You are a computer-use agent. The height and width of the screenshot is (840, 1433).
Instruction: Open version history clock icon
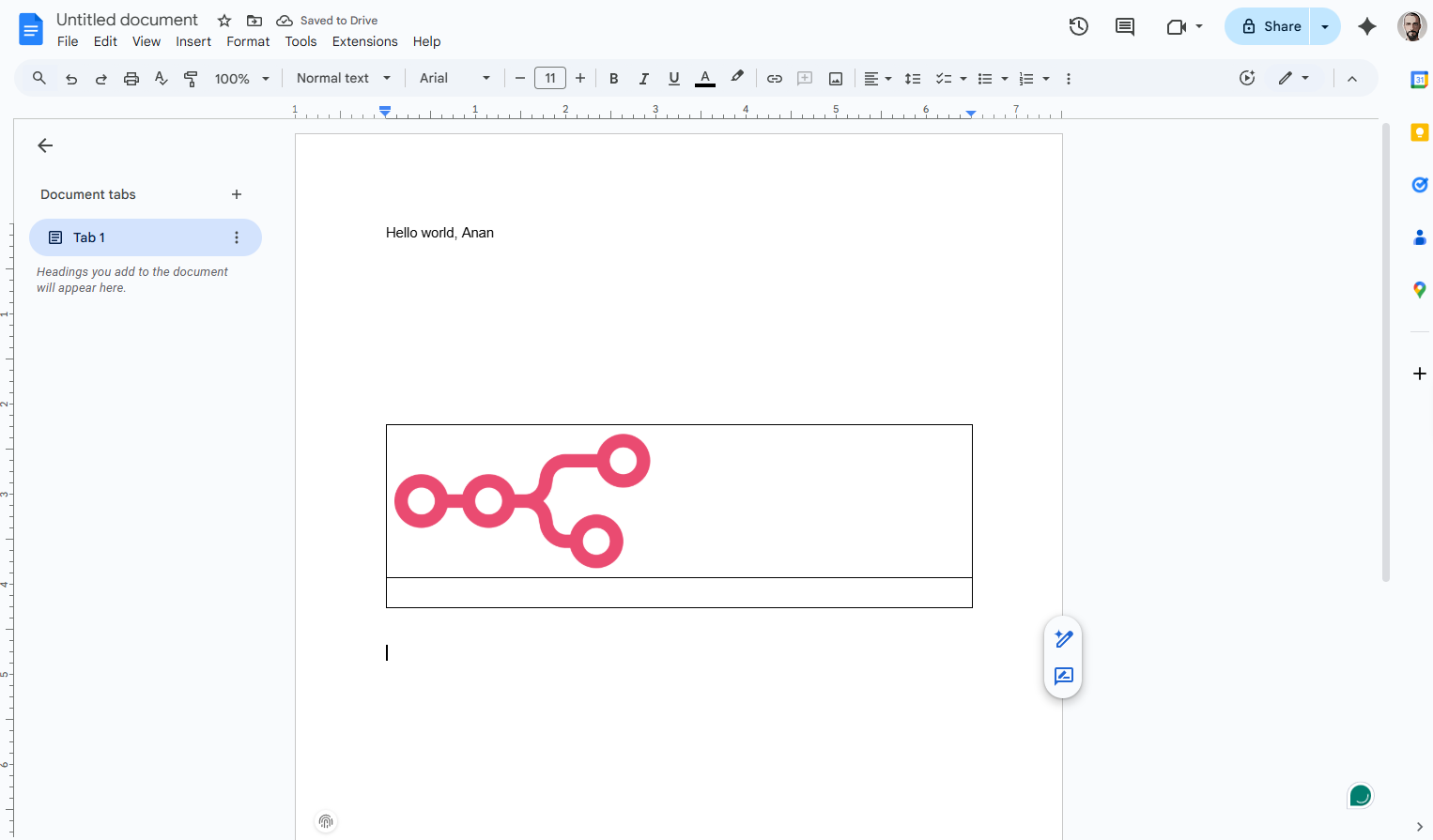(x=1079, y=26)
